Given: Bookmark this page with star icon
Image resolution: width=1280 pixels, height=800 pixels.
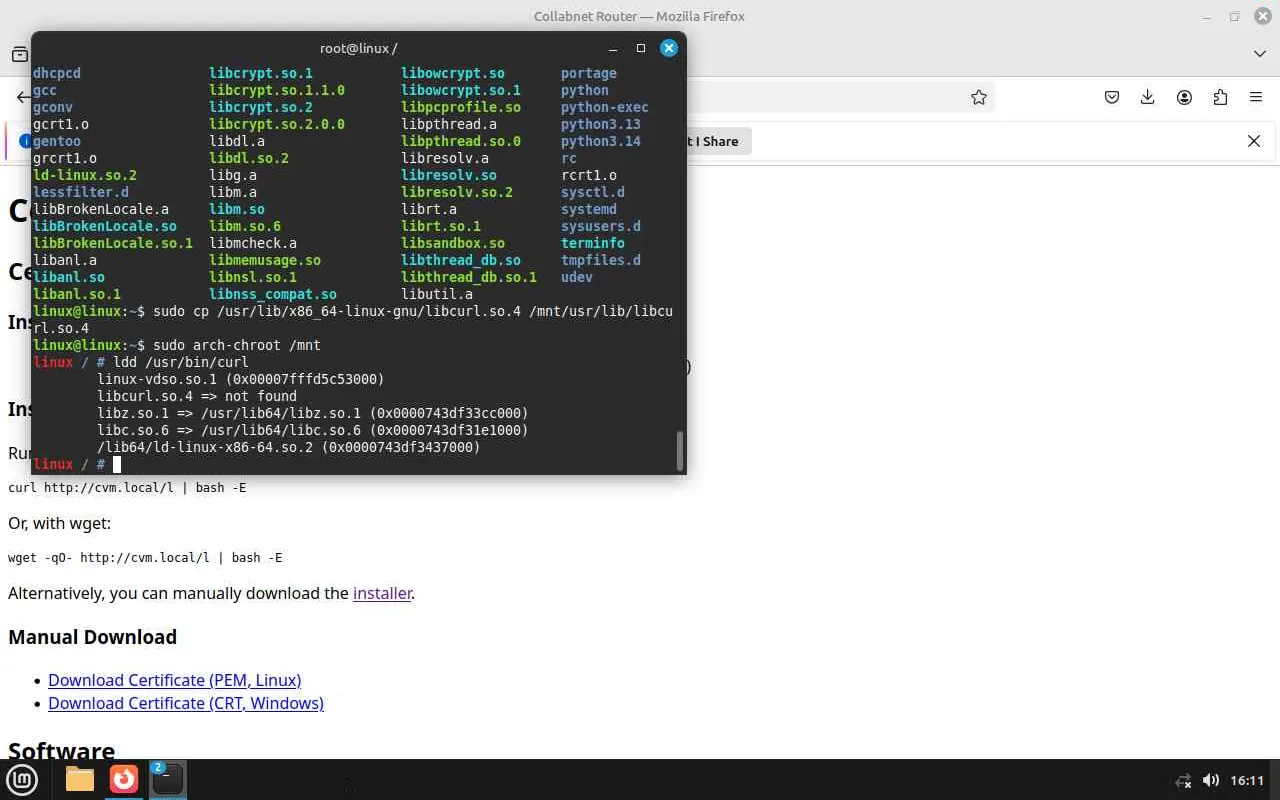Looking at the screenshot, I should click(979, 97).
